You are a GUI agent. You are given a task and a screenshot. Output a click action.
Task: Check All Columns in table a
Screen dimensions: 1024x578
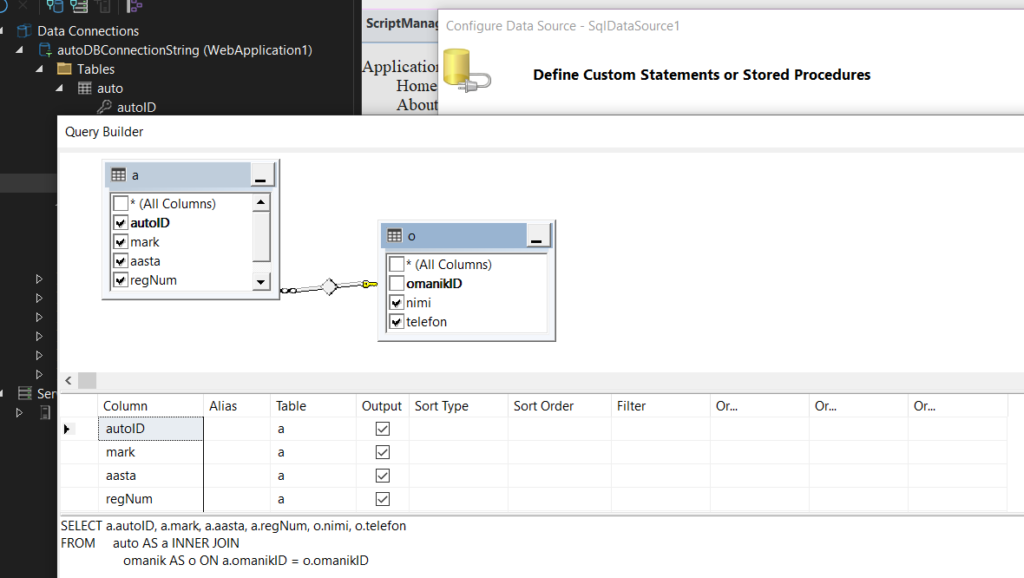click(121, 204)
